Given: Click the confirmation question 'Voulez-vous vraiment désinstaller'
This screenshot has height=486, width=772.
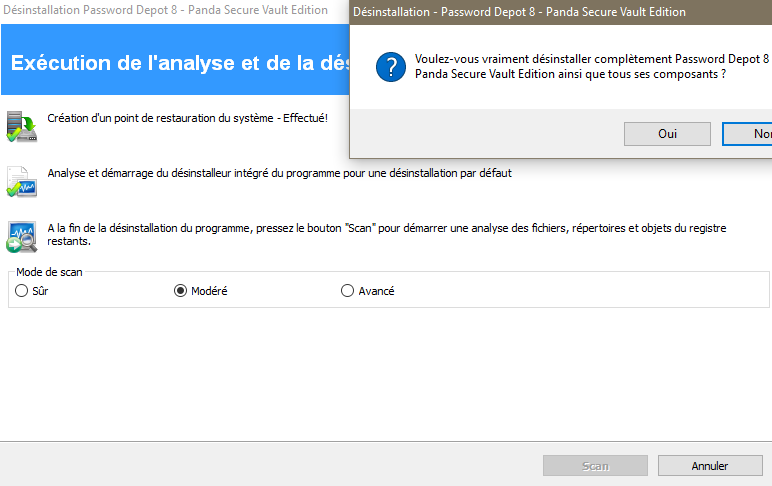Looking at the screenshot, I should tap(592, 66).
